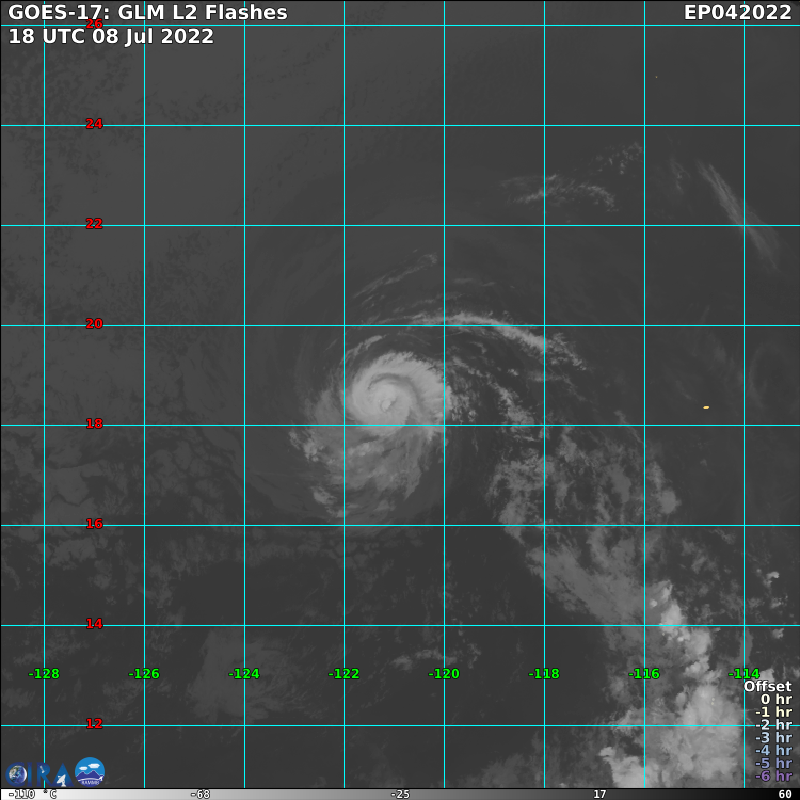
Task: Click the '18 UTC 08 Jul 2022' timestamp
Action: click(x=111, y=36)
